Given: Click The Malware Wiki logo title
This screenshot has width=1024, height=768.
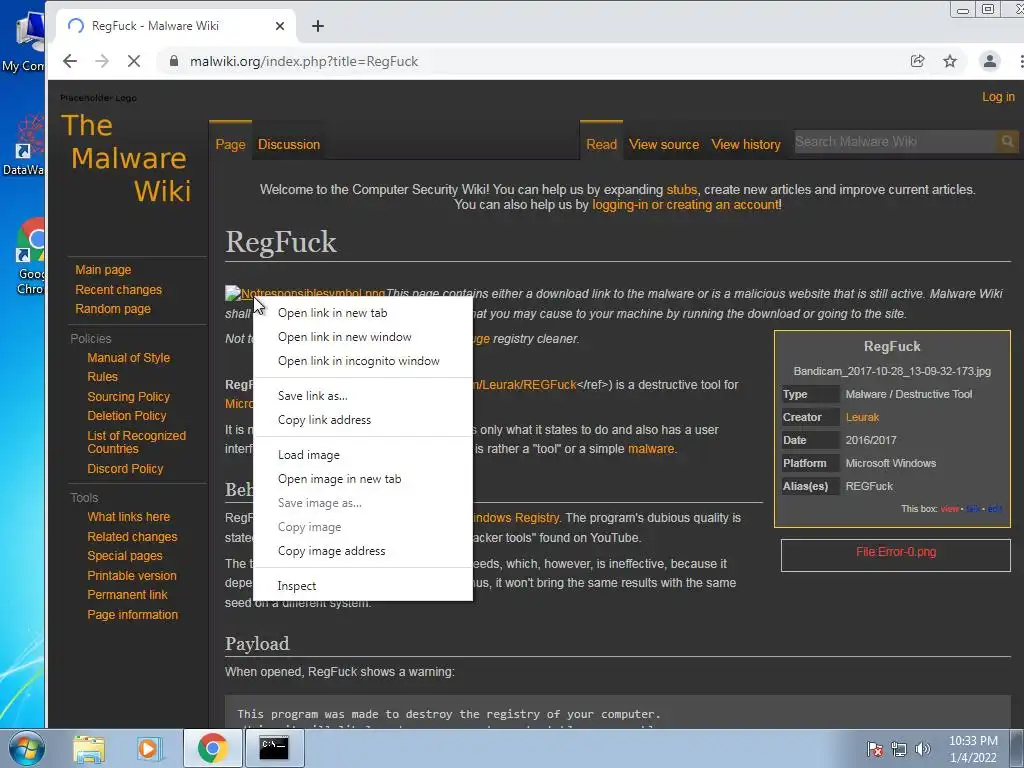Looking at the screenshot, I should 126,158.
